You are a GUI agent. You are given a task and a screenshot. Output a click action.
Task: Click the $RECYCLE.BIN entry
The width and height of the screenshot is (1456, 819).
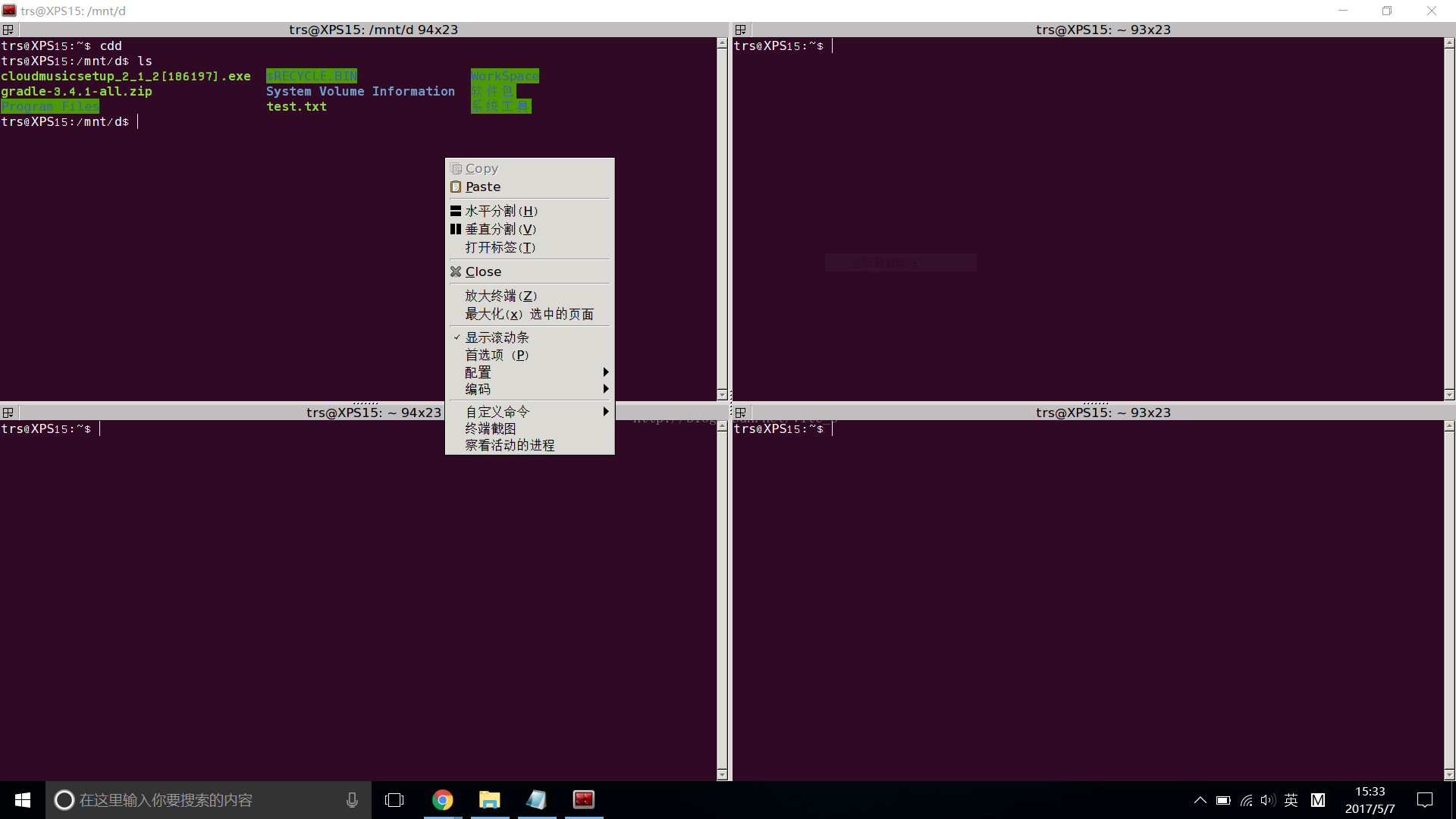click(x=312, y=77)
